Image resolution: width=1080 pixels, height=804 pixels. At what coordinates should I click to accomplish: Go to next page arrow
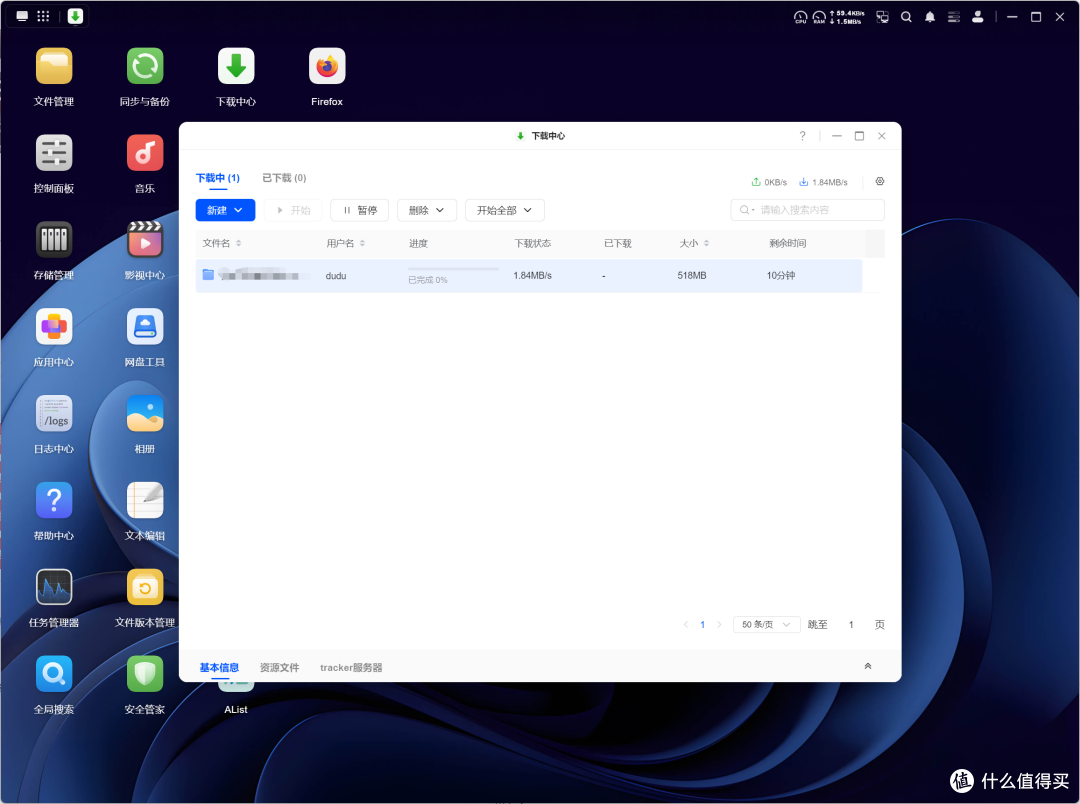pyautogui.click(x=719, y=624)
